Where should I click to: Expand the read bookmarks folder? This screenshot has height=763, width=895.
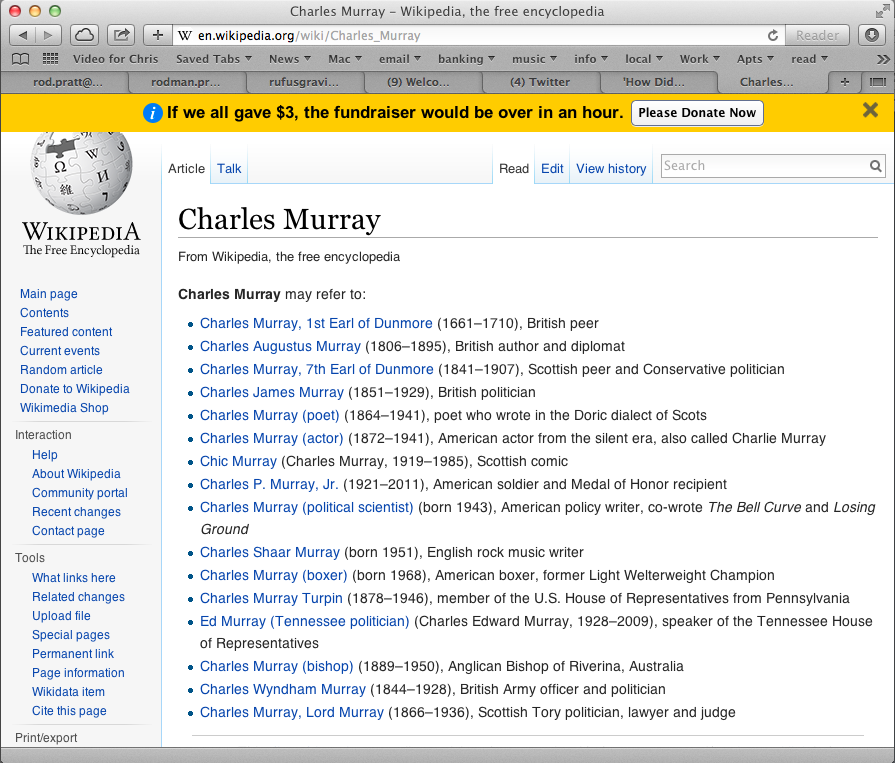(809, 59)
